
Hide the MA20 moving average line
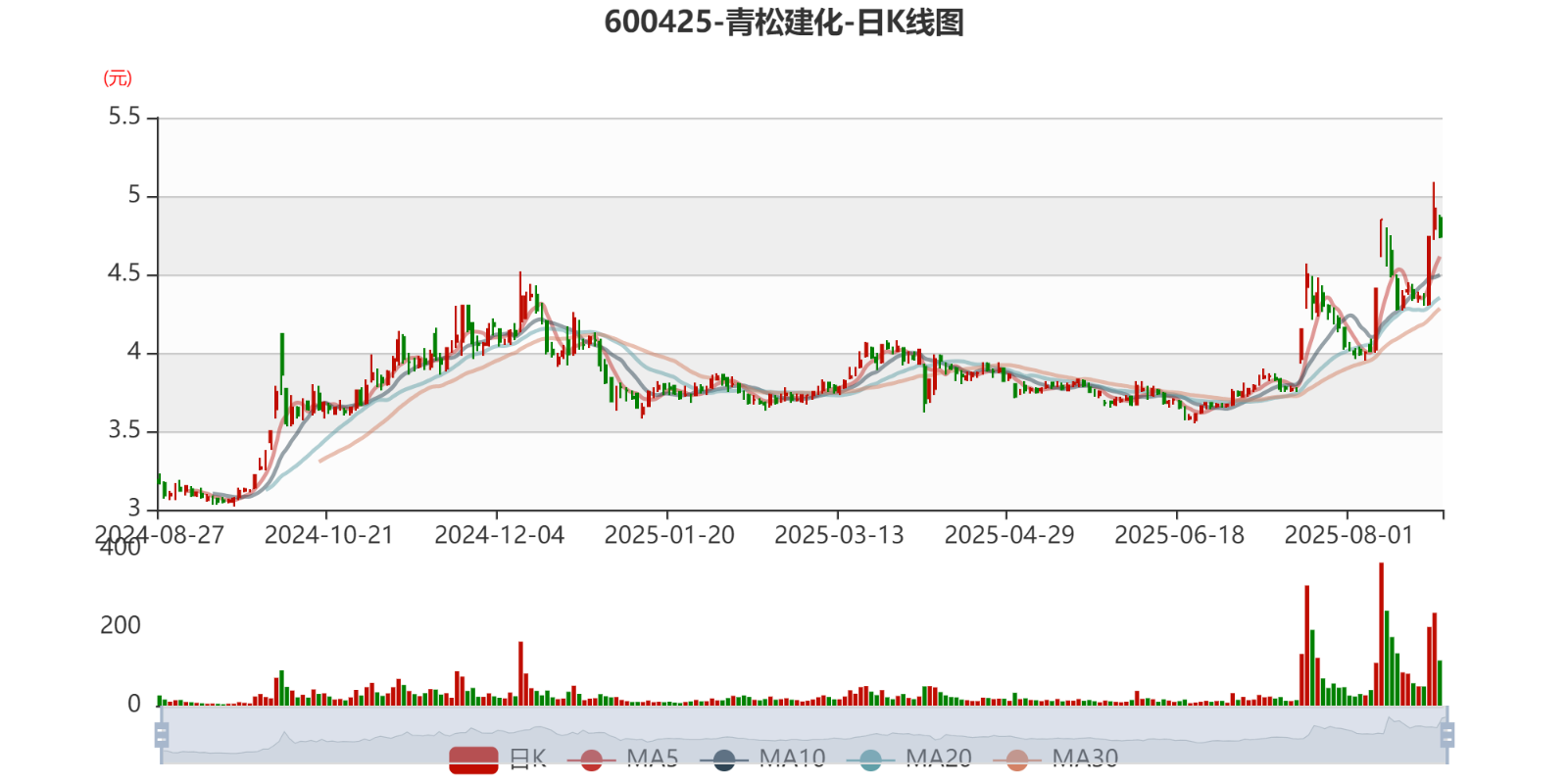coord(909,759)
